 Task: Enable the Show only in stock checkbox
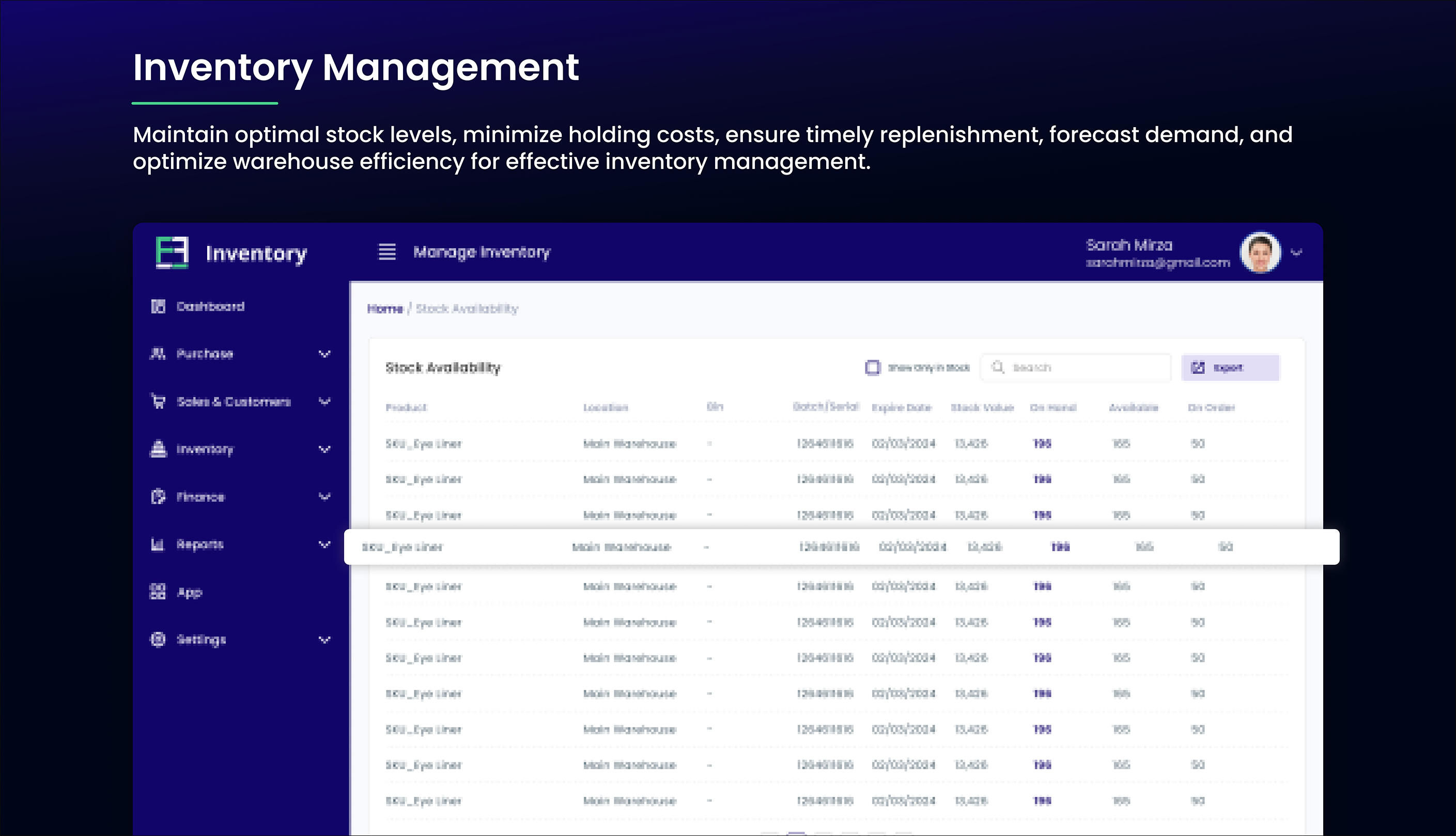click(x=872, y=367)
